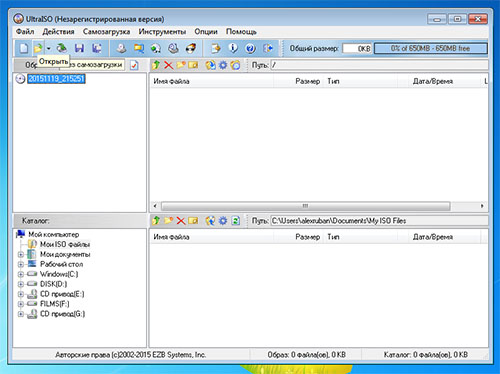
Task: Click the Open folder toolbar icon
Action: point(38,48)
